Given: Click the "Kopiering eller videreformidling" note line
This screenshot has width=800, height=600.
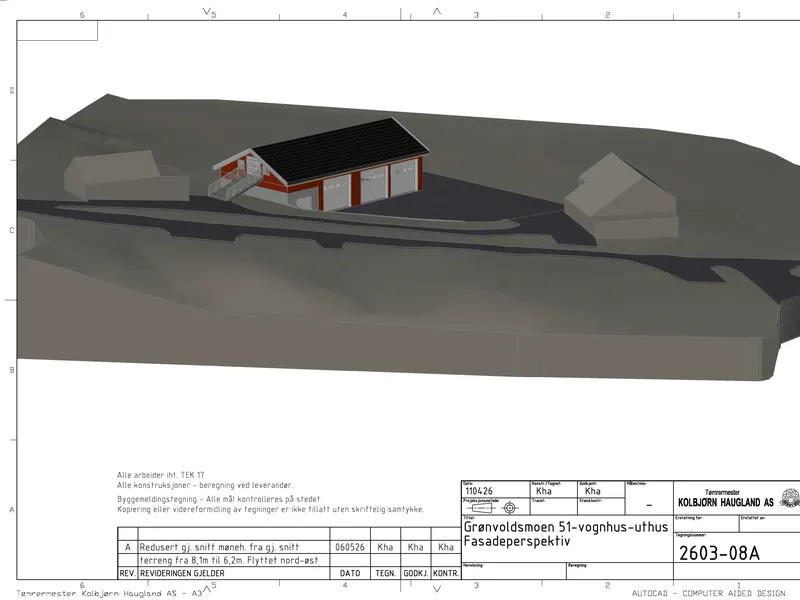Looking at the screenshot, I should click(270, 509).
